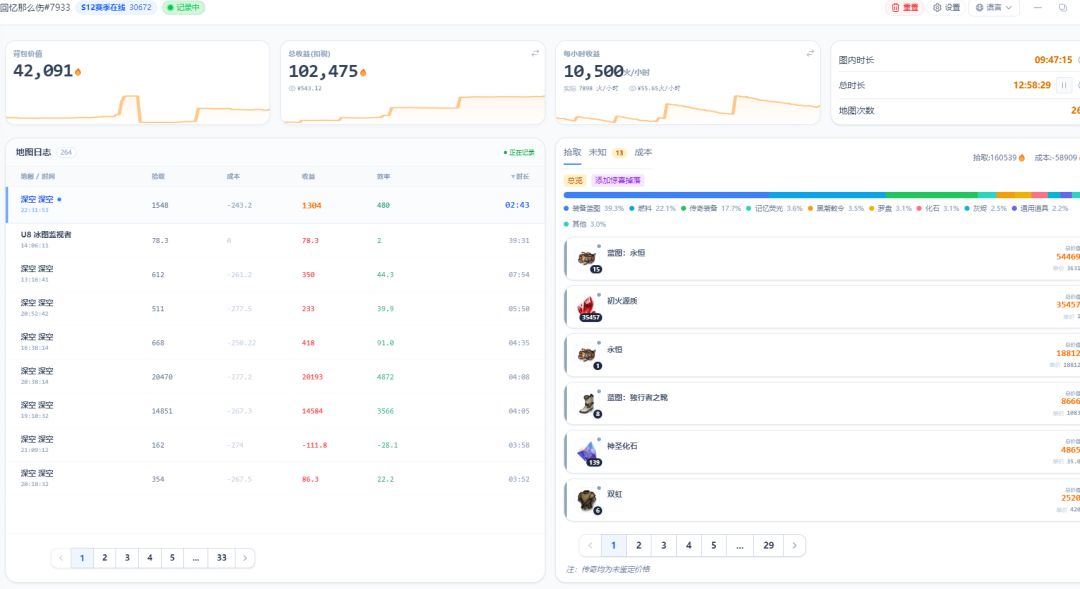Swap the hourly income card display mode
The image size is (1080, 589).
[x=810, y=53]
